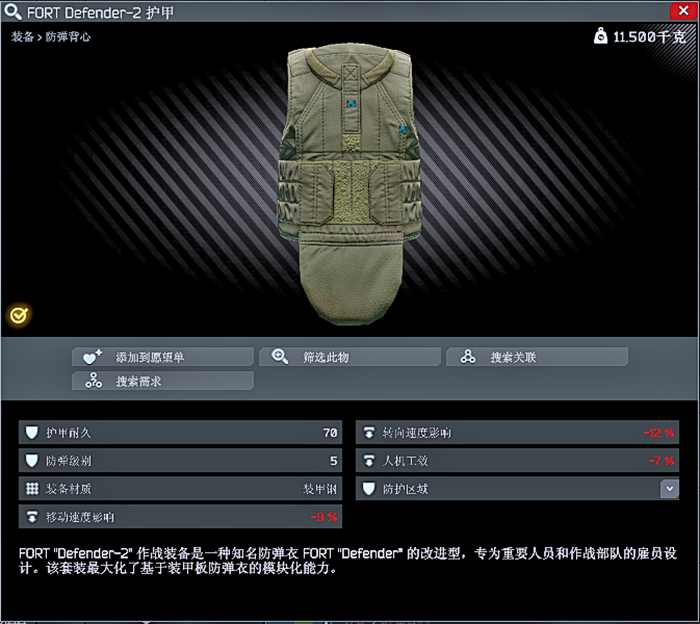Click the -7 % ergonomics value
This screenshot has width=700, height=624.
click(662, 461)
